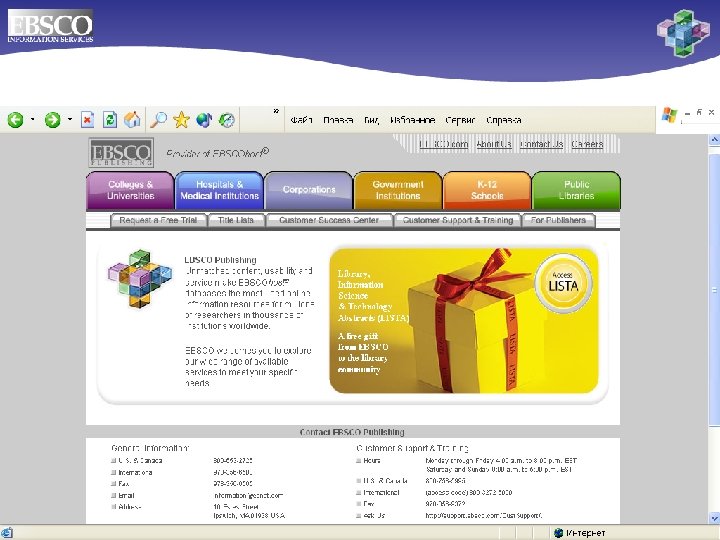Click the status bar page icon
Screen dimensions: 720x540
[6, 533]
